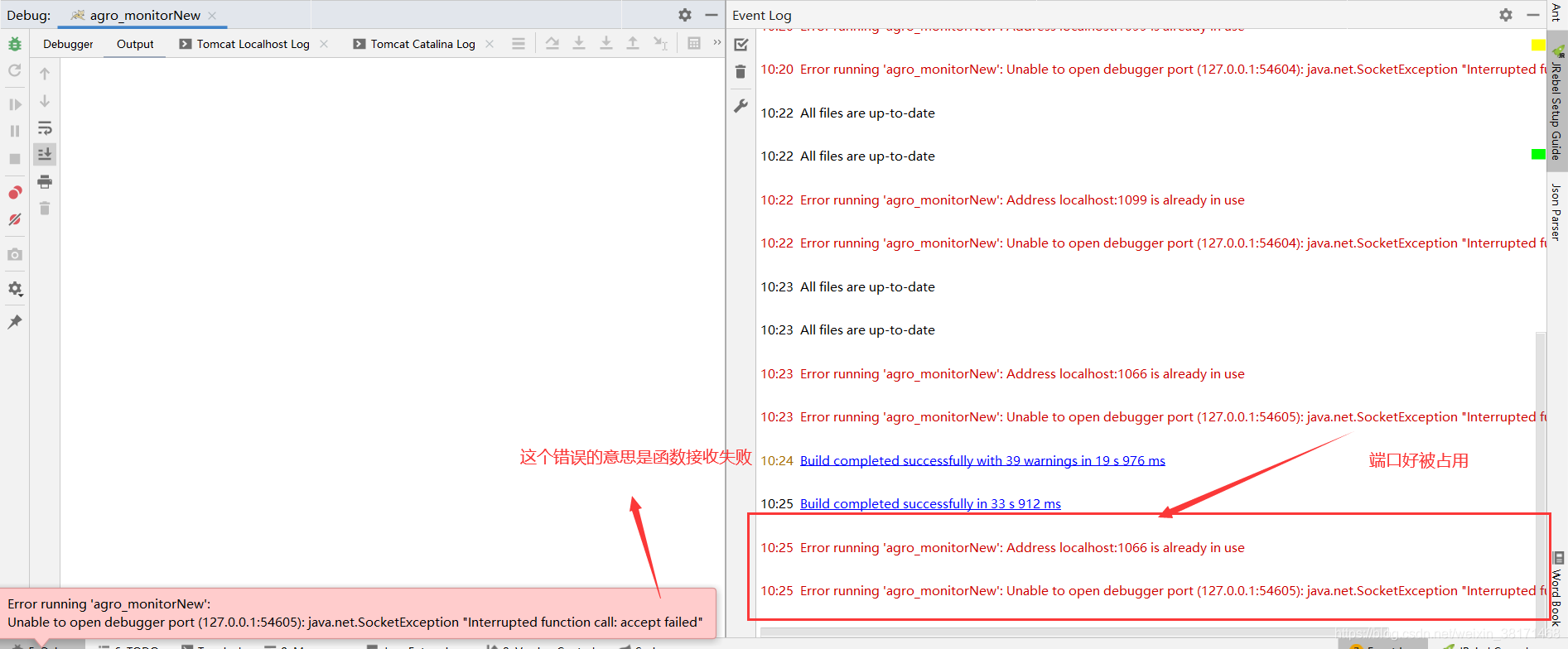
Task: Open the Json Parser side tab
Action: (x=1556, y=213)
